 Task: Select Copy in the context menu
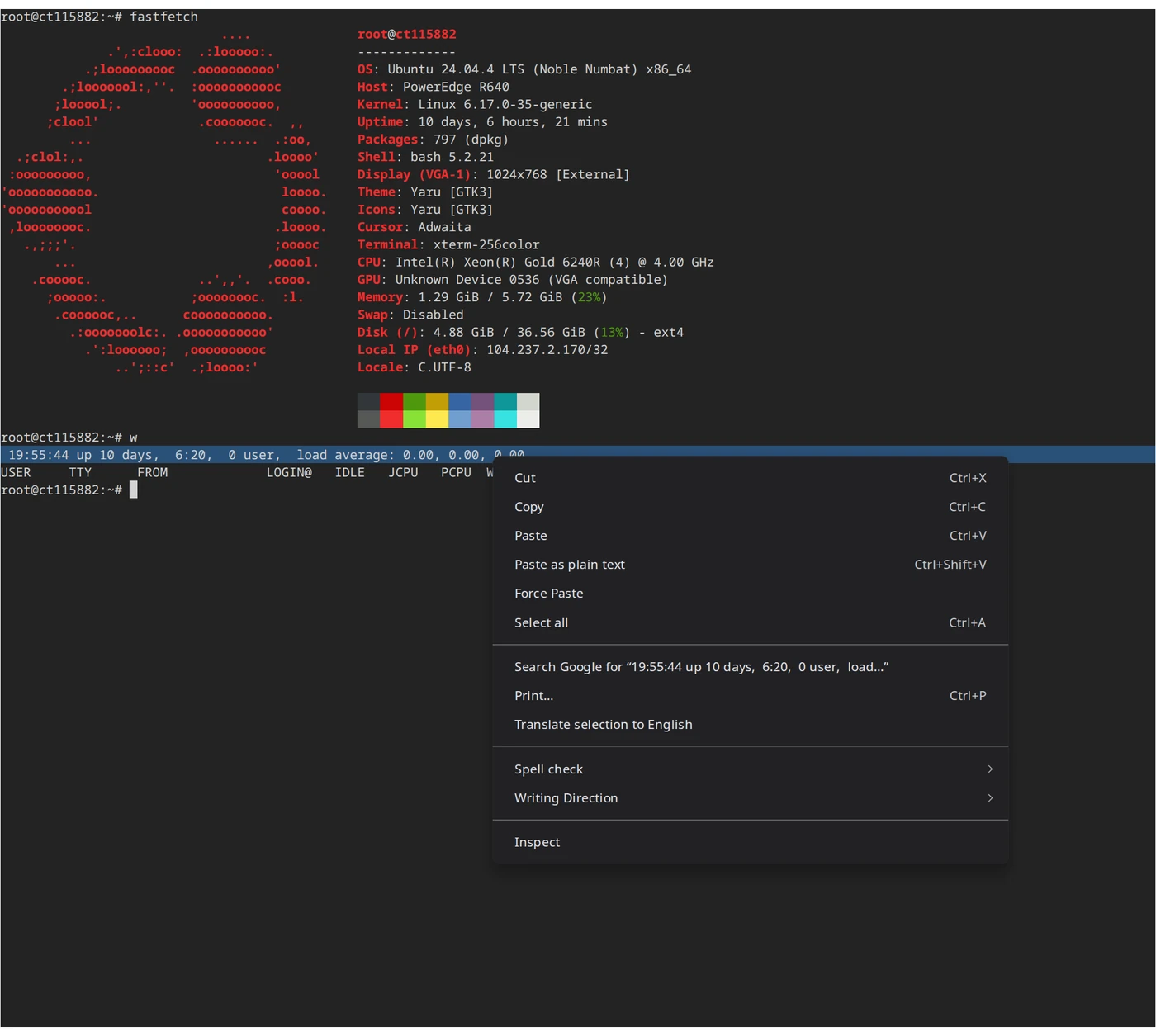pos(750,507)
